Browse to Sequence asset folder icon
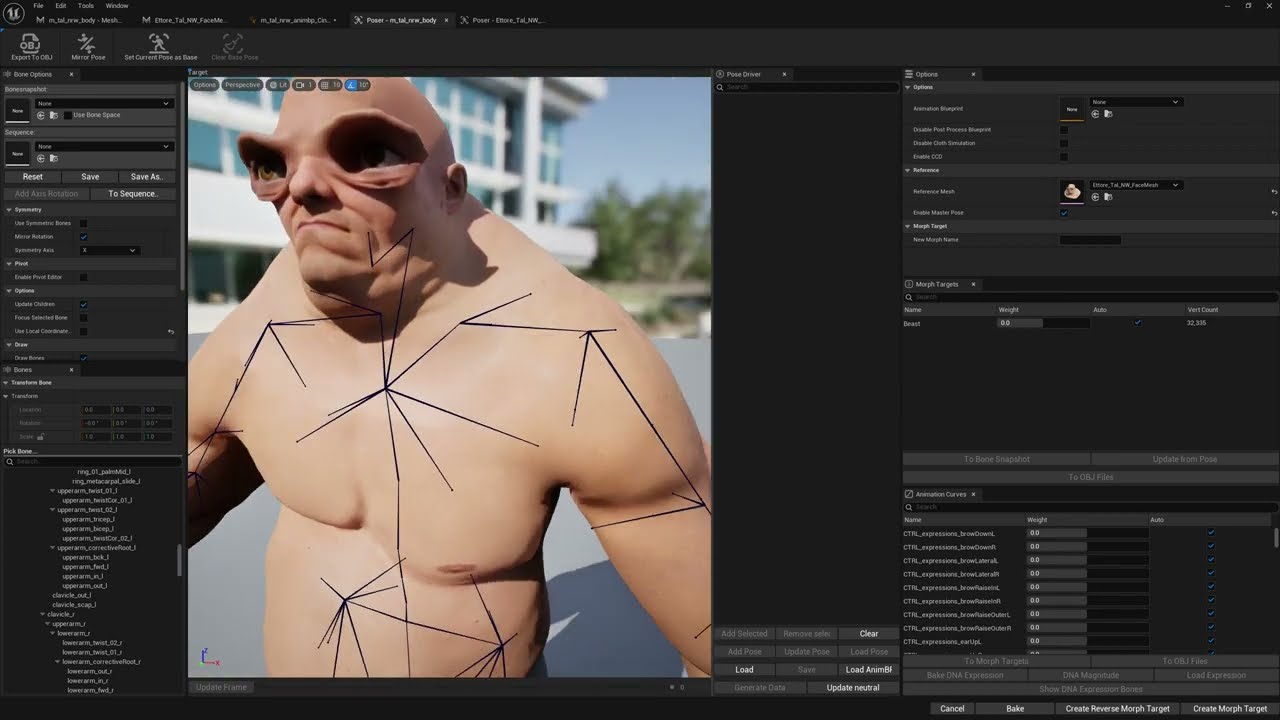The height and width of the screenshot is (720, 1280). point(53,158)
